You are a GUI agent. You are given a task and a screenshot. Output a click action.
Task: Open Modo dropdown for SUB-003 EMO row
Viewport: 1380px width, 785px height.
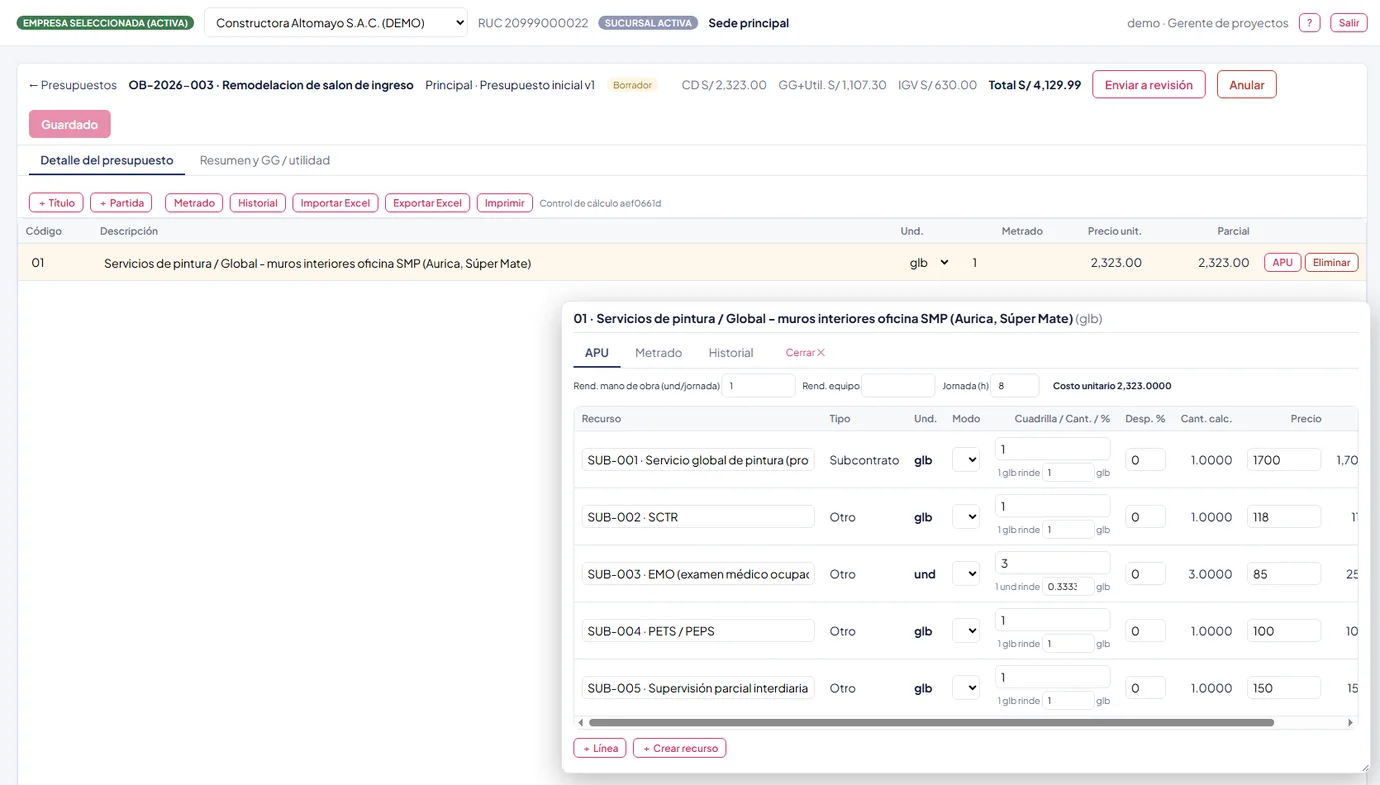click(x=966, y=574)
